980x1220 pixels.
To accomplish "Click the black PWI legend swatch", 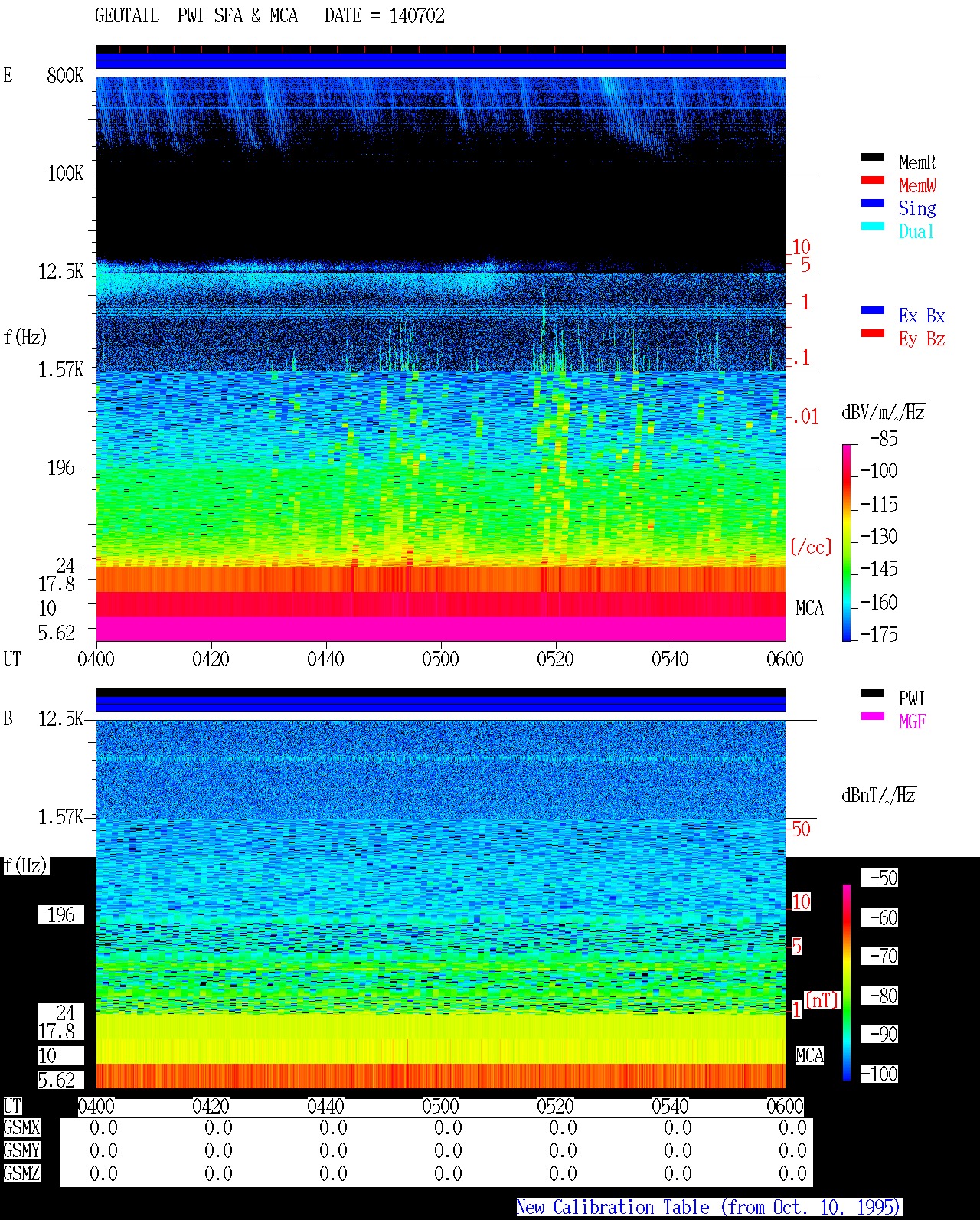I will (x=873, y=693).
